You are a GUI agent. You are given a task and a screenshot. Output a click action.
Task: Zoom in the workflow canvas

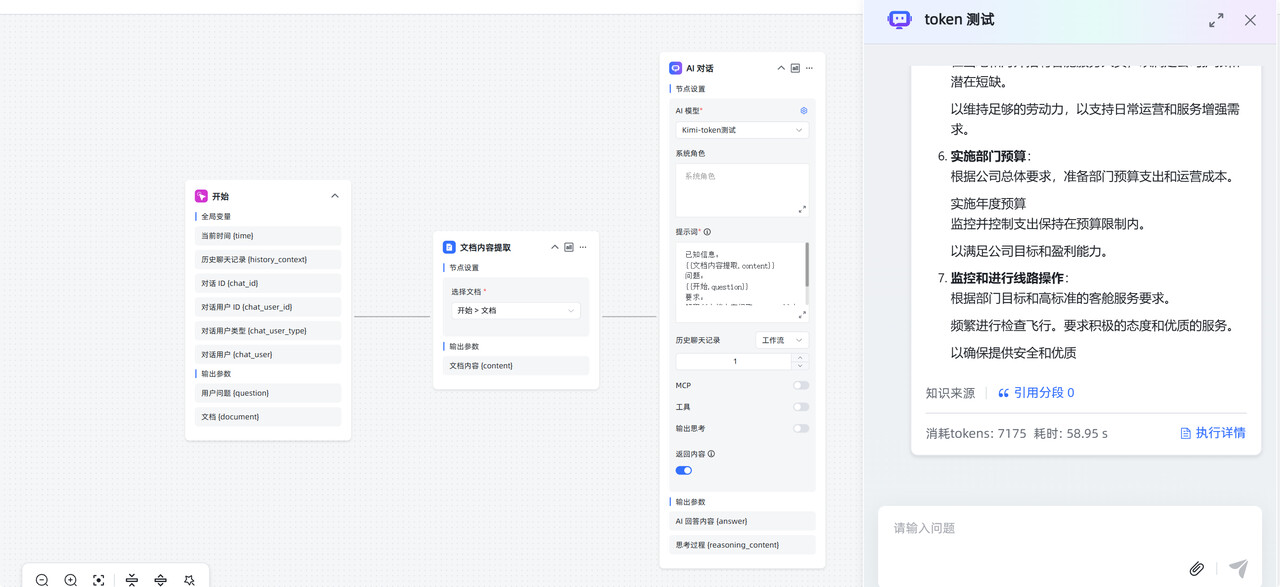71,580
